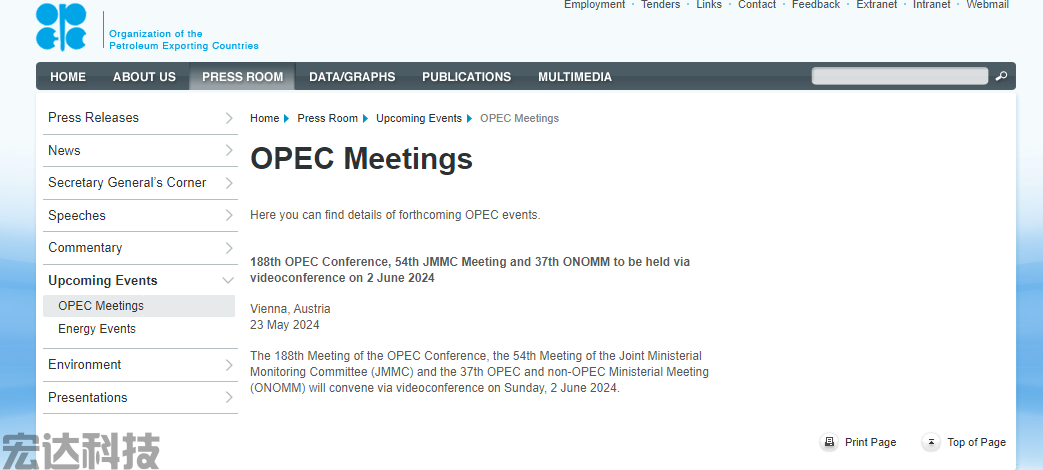Go to DATA/GRAPHS in the navigation bar
This screenshot has width=1043, height=470.
tap(352, 76)
